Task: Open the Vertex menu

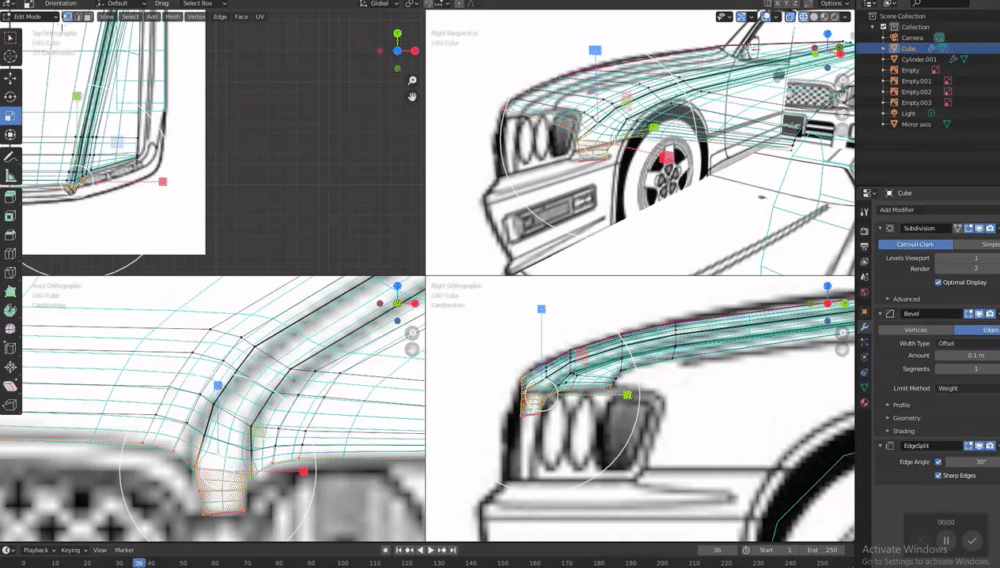Action: point(196,17)
